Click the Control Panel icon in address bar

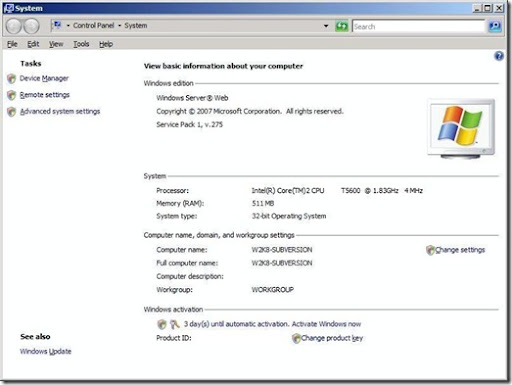point(57,25)
